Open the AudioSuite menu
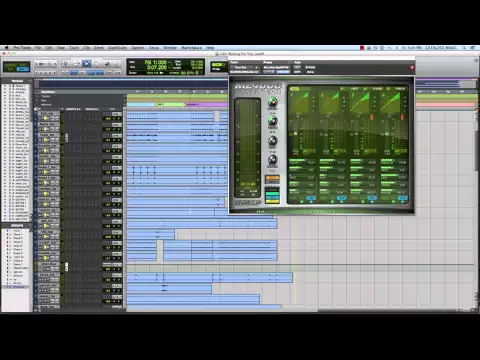This screenshot has width=480, height=360. 117,48
